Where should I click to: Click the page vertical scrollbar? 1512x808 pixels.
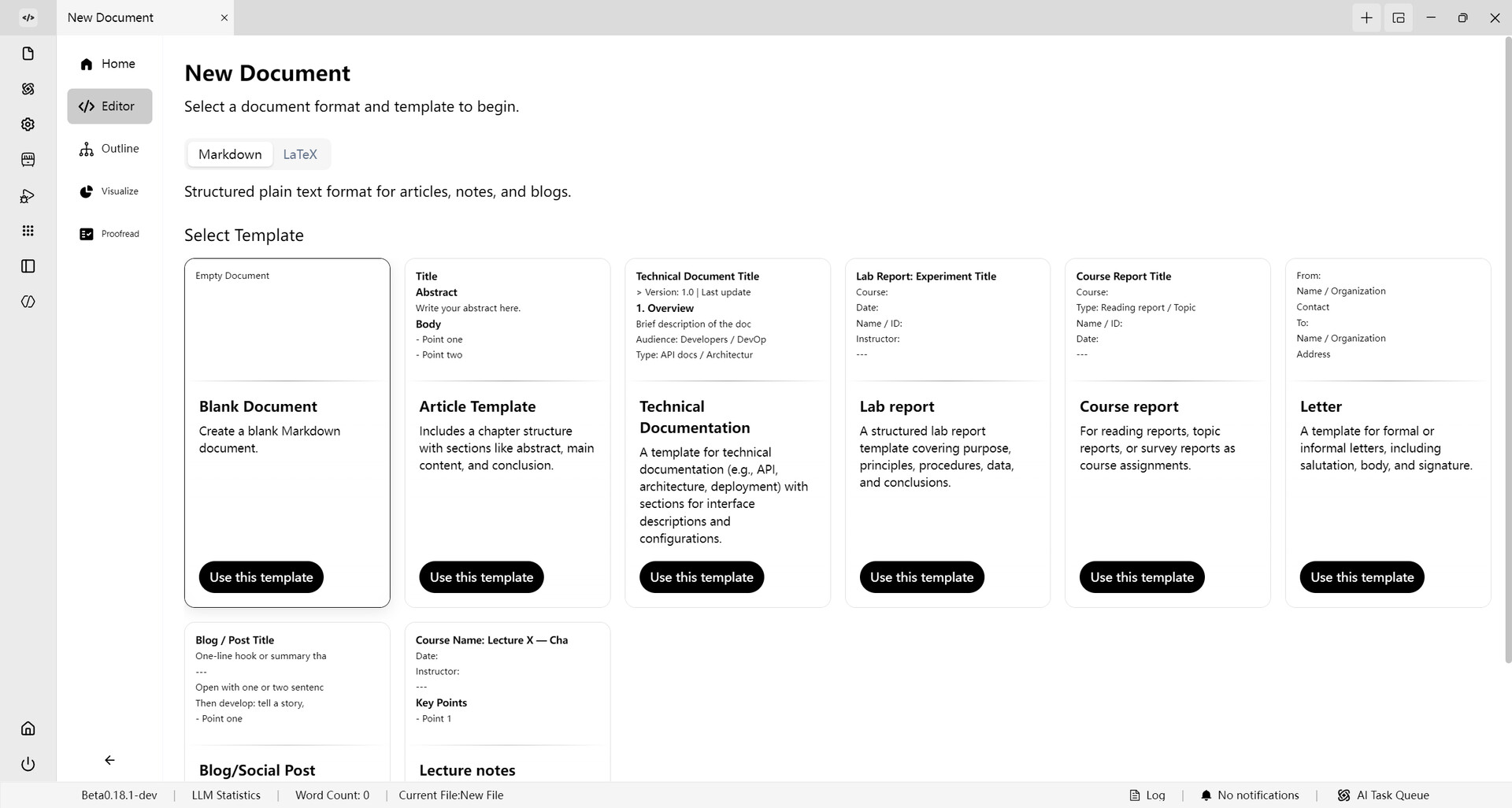tap(1508, 350)
